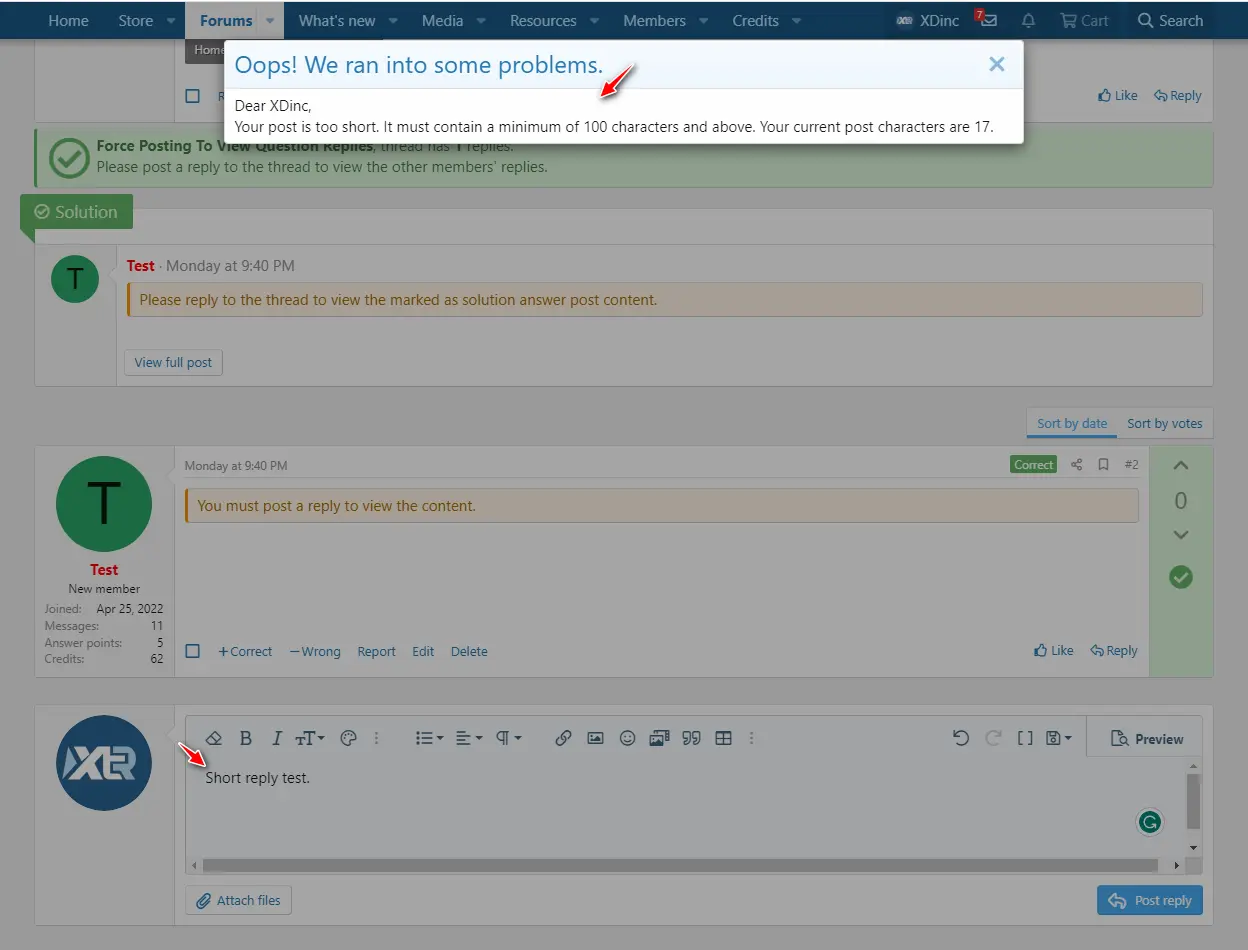Image resolution: width=1248 pixels, height=950 pixels.
Task: Click the Post reply button
Action: (1150, 900)
